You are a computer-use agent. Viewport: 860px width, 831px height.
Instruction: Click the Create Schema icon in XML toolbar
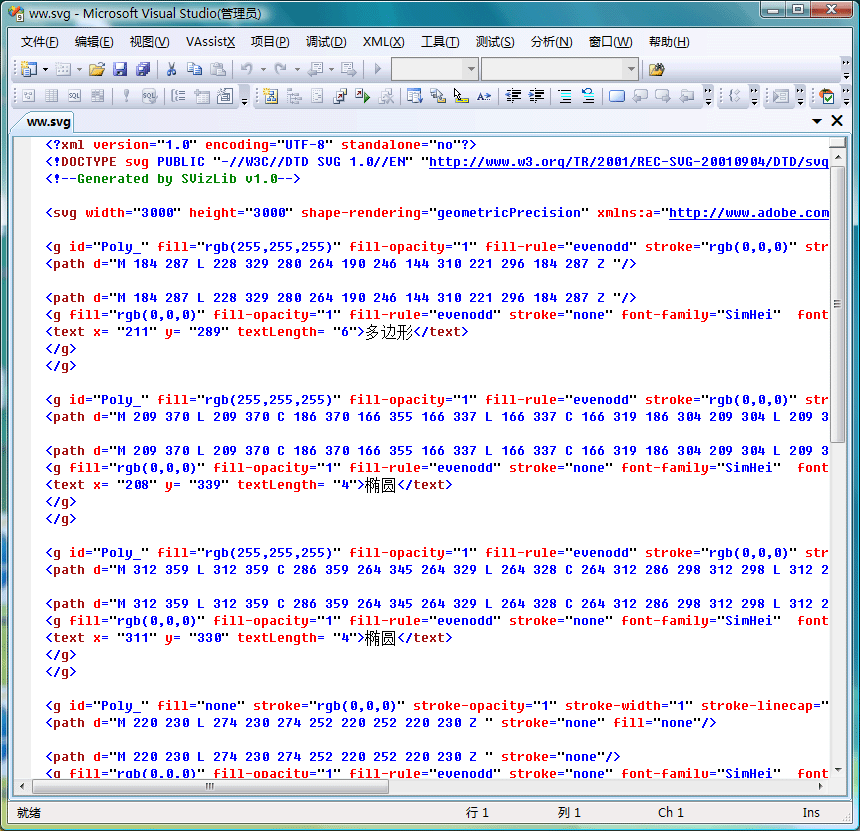pos(270,96)
